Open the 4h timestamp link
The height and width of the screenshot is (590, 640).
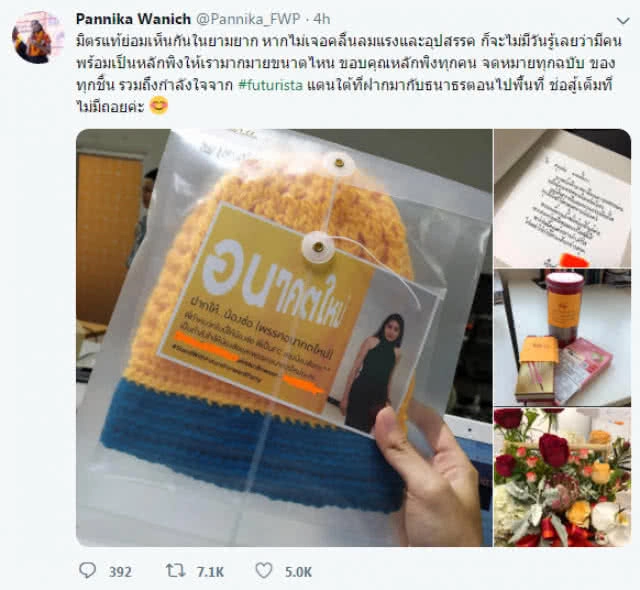pyautogui.click(x=322, y=19)
